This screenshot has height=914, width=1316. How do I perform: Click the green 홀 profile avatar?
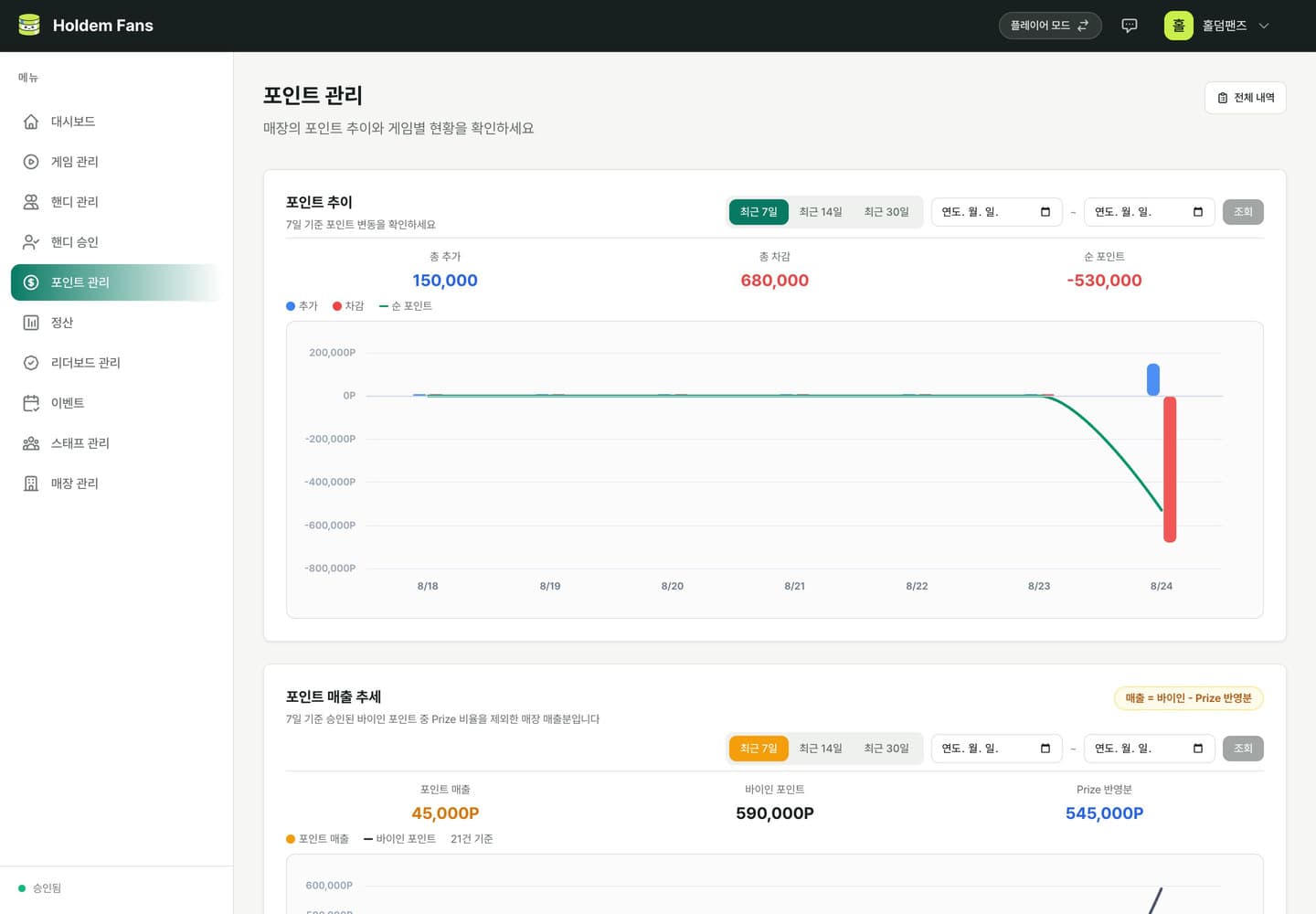point(1179,26)
